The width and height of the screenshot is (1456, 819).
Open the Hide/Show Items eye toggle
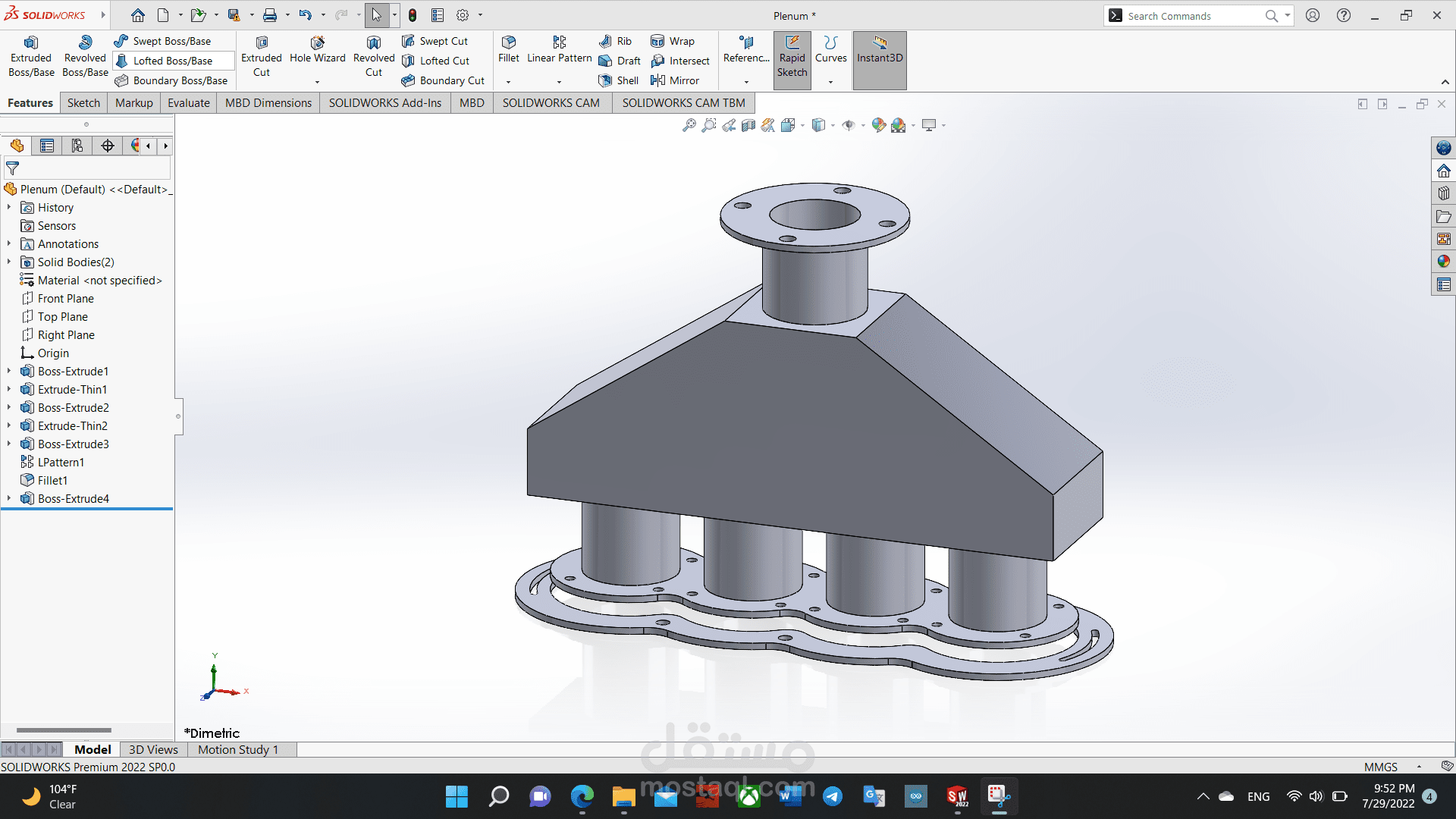pyautogui.click(x=852, y=125)
